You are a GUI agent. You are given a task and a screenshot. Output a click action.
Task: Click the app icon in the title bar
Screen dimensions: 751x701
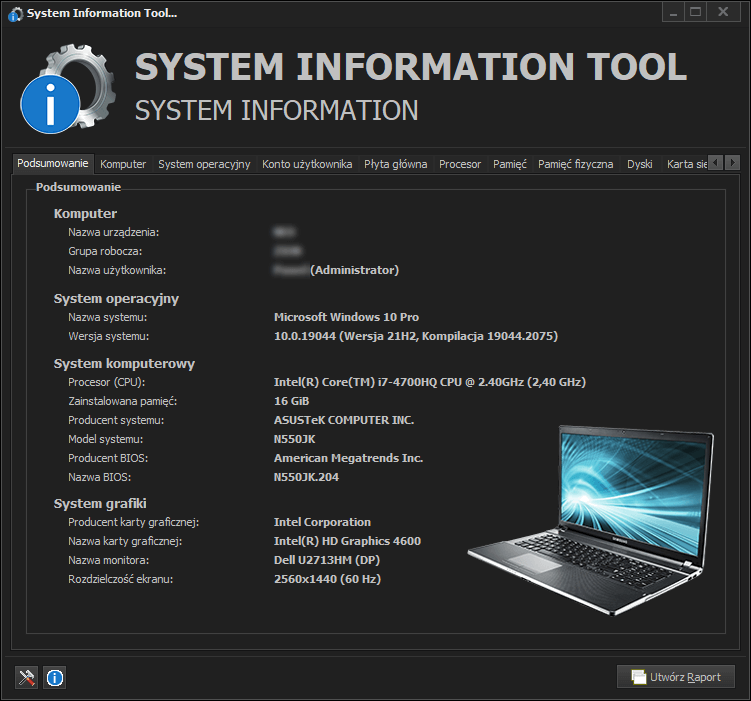(x=15, y=14)
